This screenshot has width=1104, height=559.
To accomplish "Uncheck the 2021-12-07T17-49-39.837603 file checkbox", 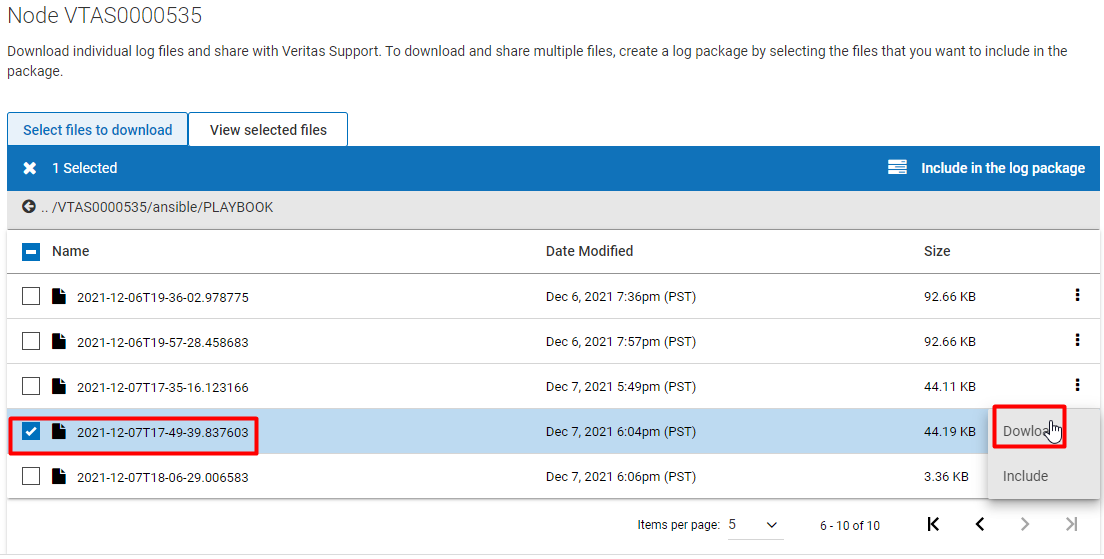I will click(31, 432).
